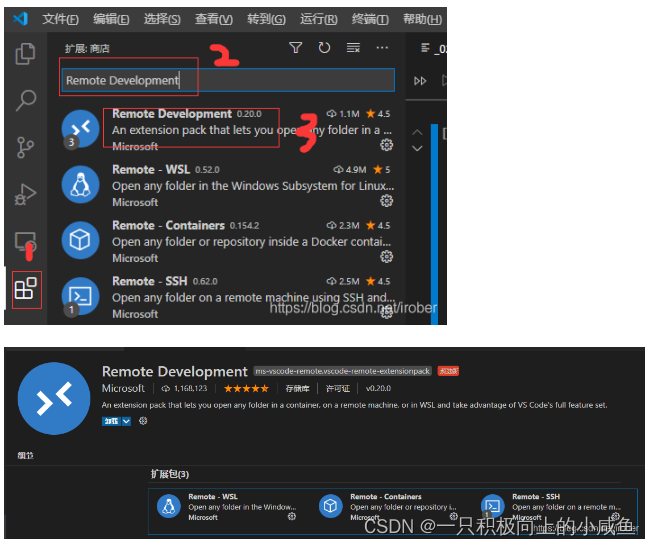652x546 pixels.
Task: Open dropdown arrow next to the blue button
Action: point(126,421)
